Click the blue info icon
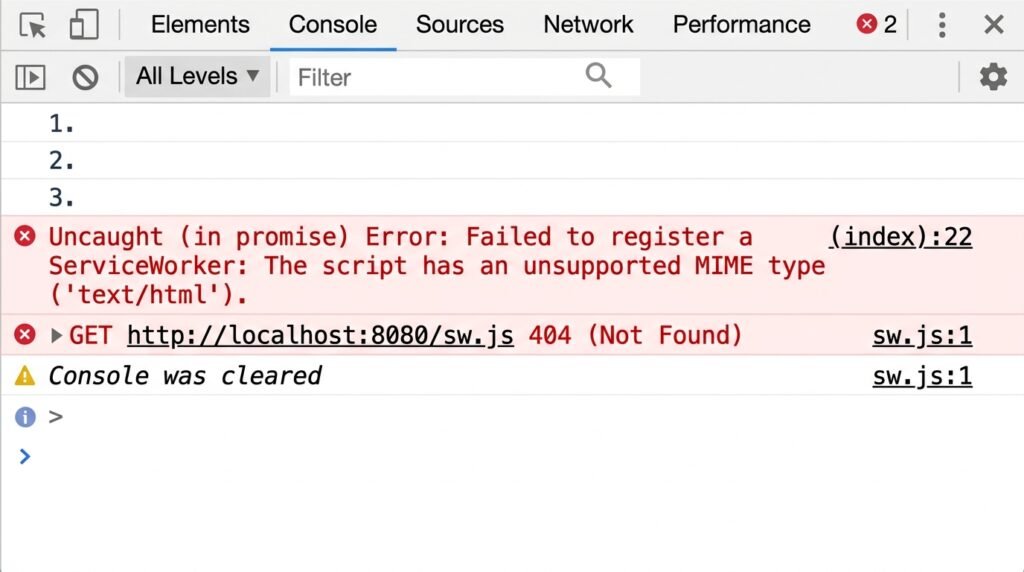 (x=25, y=417)
